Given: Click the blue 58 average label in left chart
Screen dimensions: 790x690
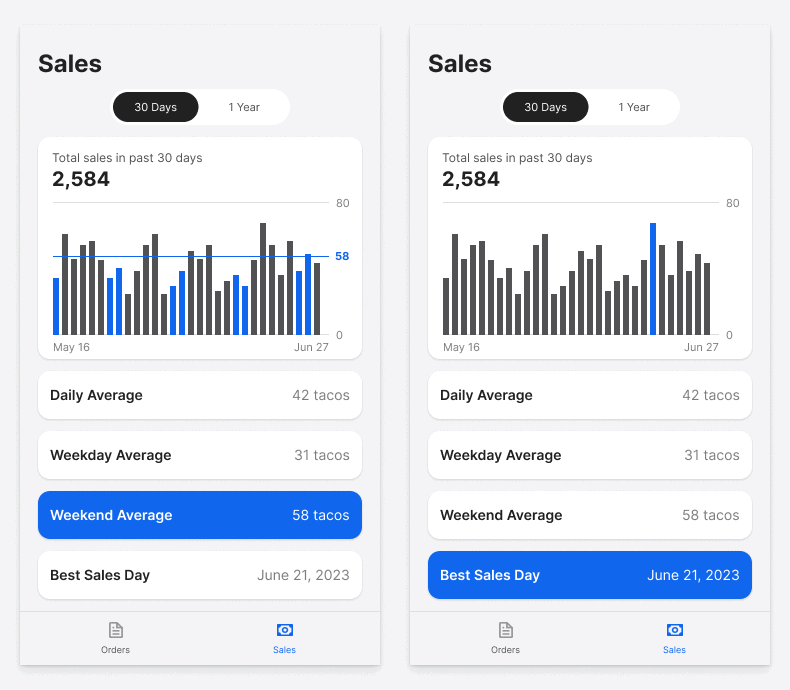Looking at the screenshot, I should [x=342, y=257].
